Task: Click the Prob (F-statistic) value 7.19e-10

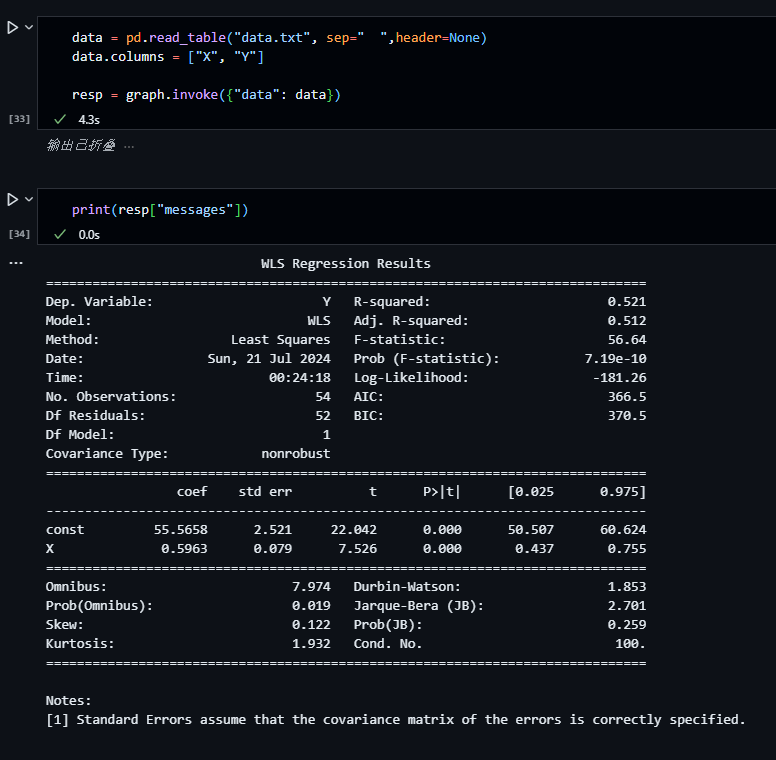Action: pos(615,359)
